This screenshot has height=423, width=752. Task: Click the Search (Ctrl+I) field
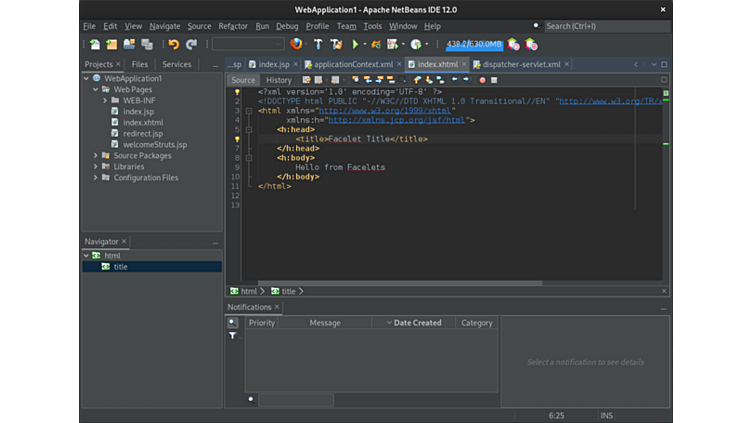tap(607, 26)
